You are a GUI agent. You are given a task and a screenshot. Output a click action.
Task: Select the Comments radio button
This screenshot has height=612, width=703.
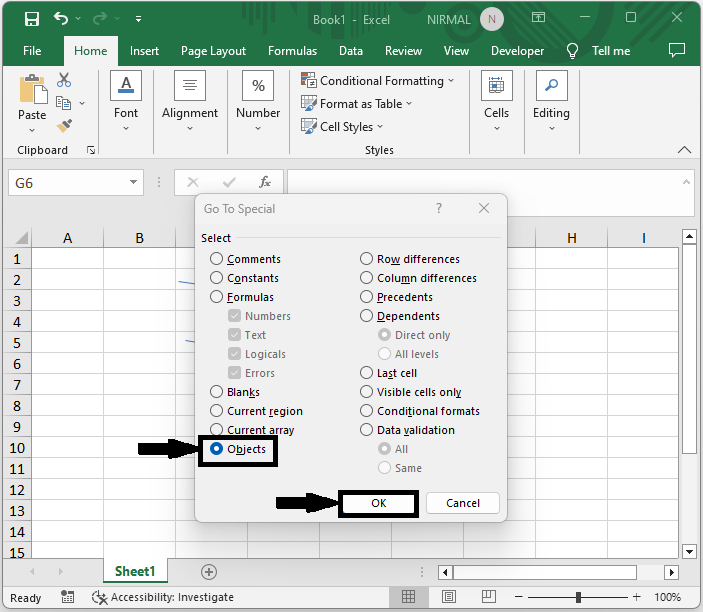(217, 259)
